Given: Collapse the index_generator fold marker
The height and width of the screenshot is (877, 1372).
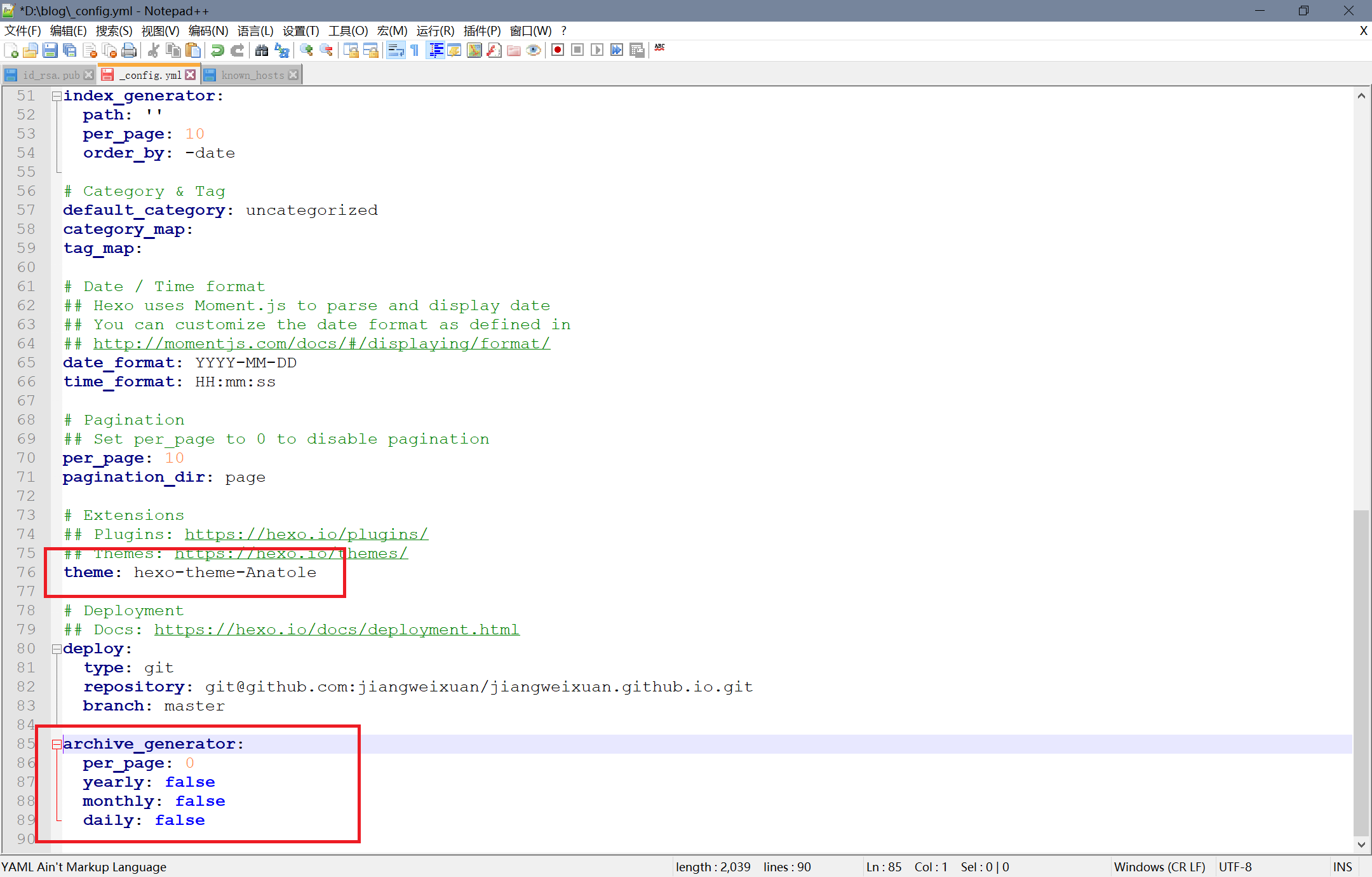Looking at the screenshot, I should tap(57, 96).
